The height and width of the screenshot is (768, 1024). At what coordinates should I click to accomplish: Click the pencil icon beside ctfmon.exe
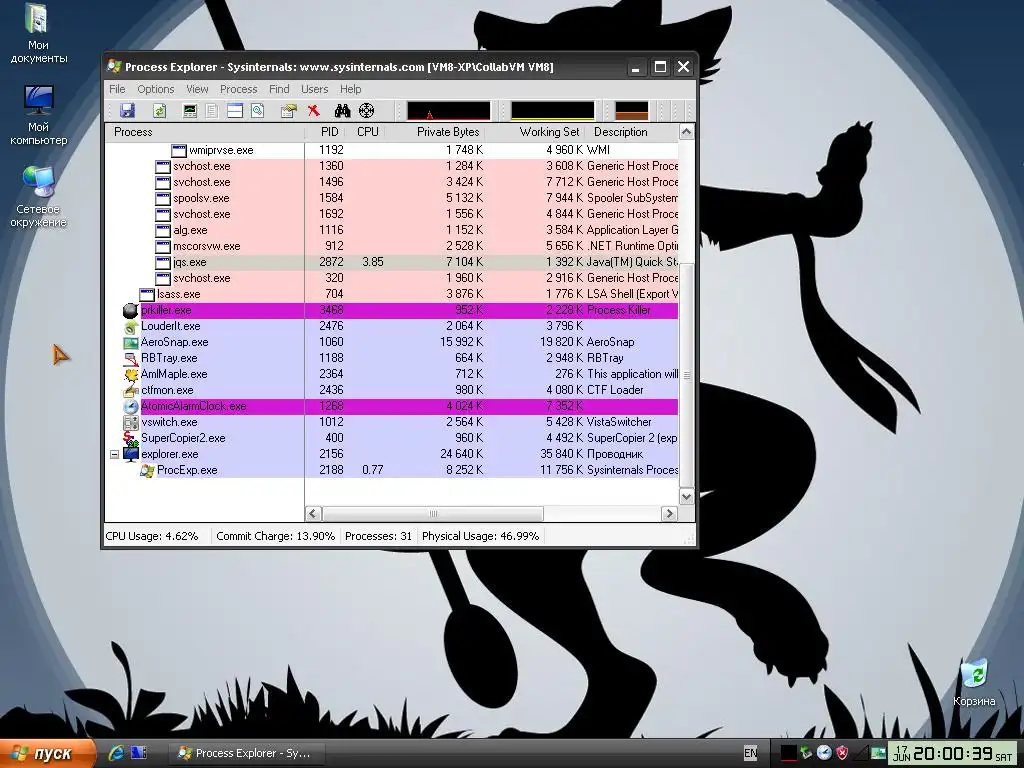131,391
